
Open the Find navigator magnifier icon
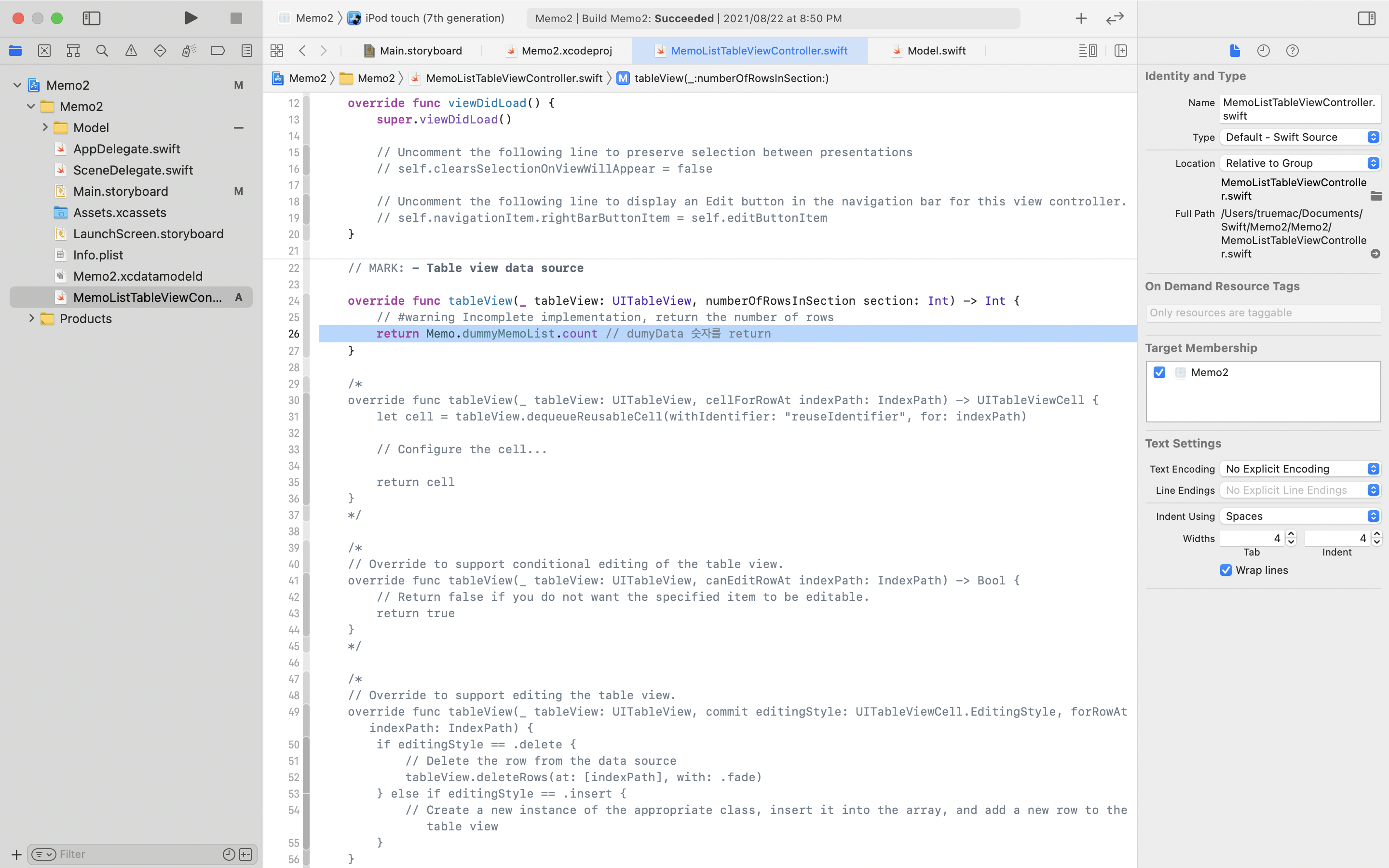tap(102, 51)
